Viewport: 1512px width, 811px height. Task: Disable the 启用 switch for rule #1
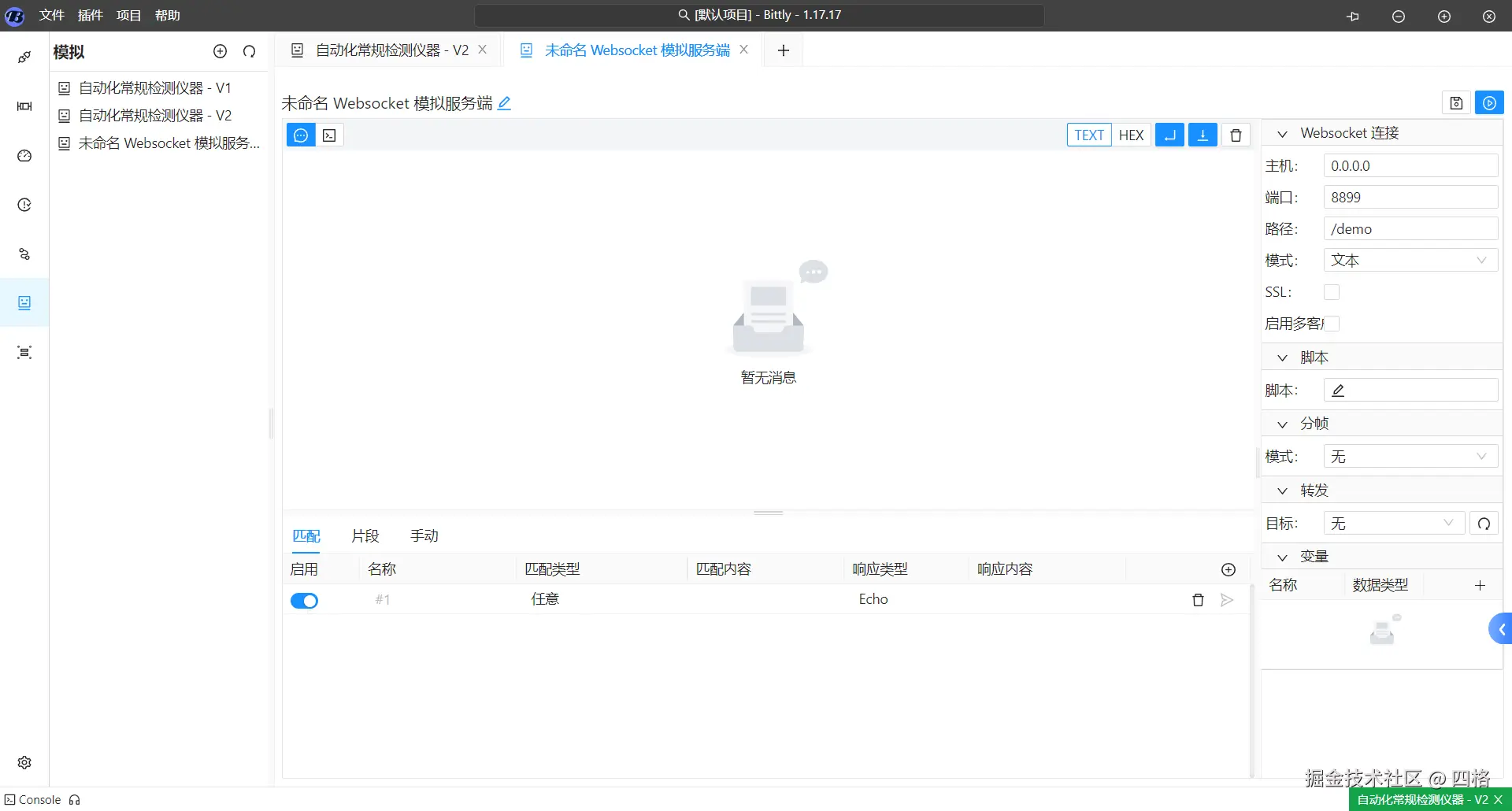[x=304, y=601]
